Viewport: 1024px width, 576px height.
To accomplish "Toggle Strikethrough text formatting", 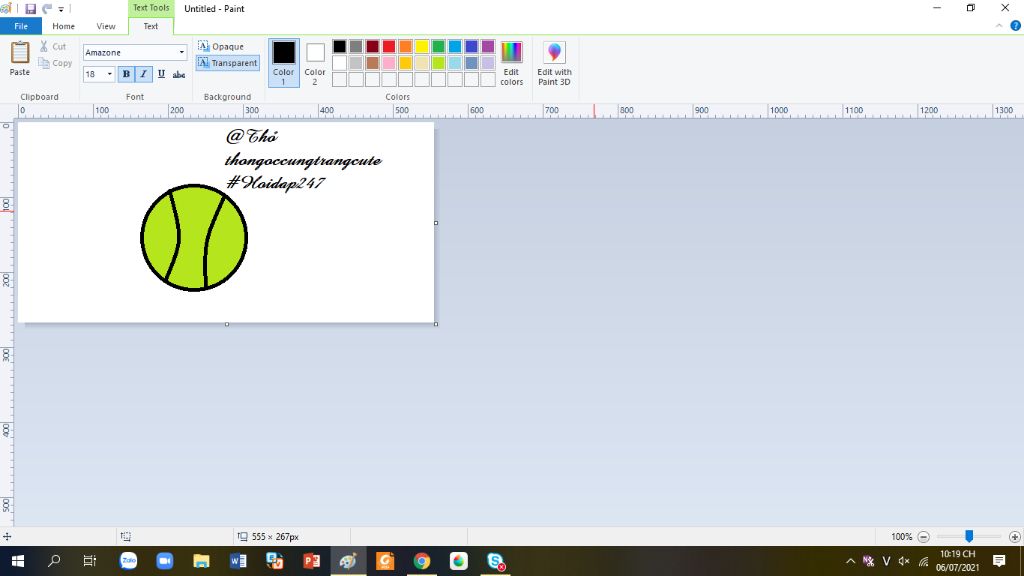I will pos(179,74).
